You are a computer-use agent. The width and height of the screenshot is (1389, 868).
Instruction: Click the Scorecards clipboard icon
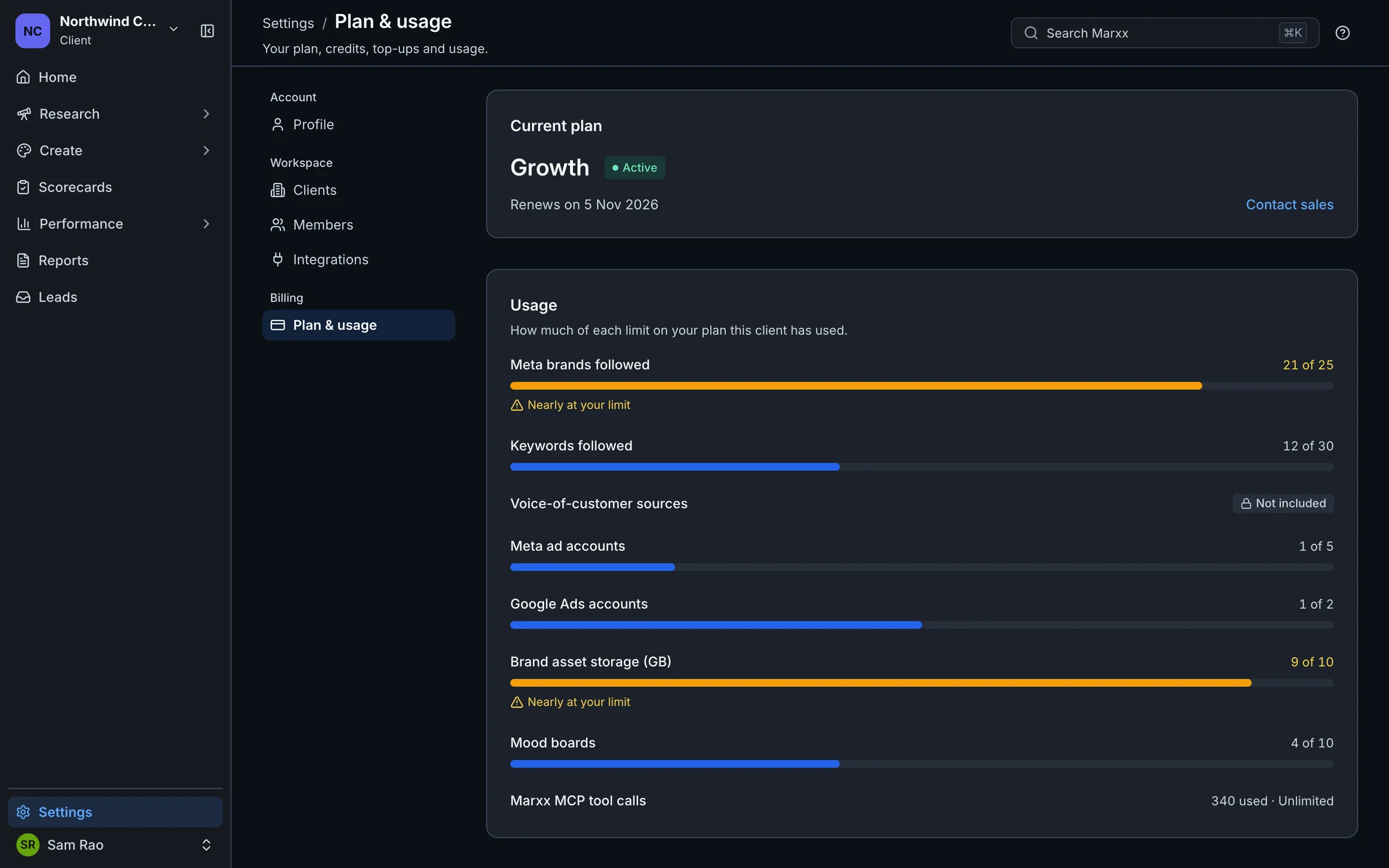23,187
